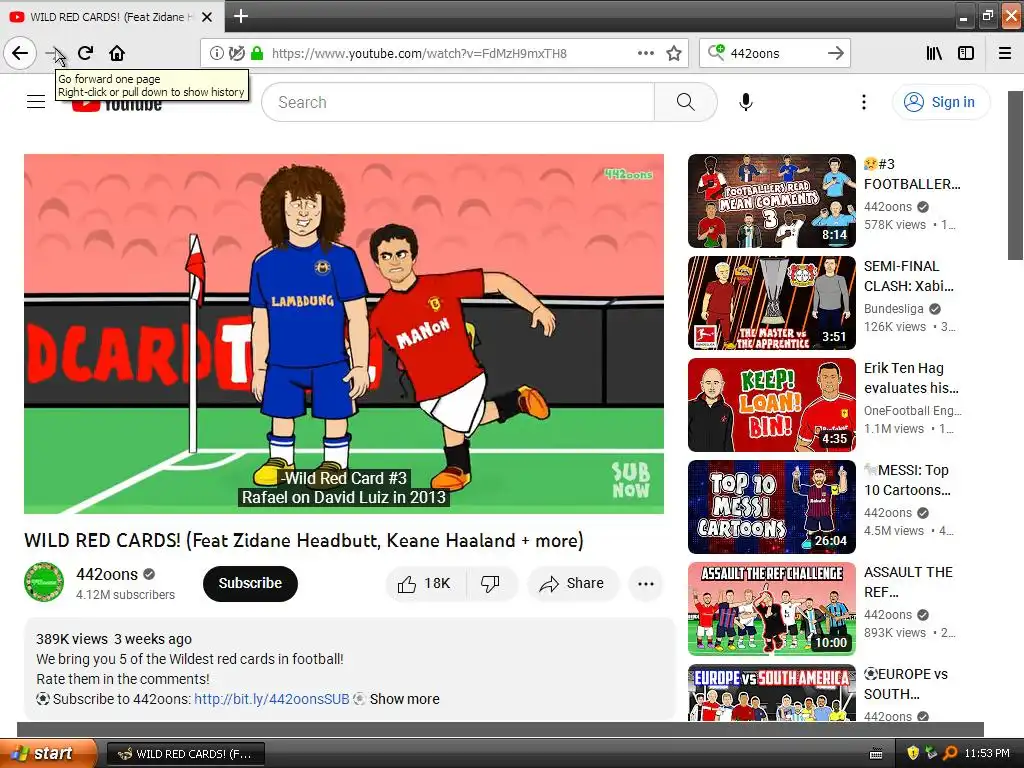Click the yellow security shield tray icon
The width and height of the screenshot is (1024, 768).
[913, 753]
